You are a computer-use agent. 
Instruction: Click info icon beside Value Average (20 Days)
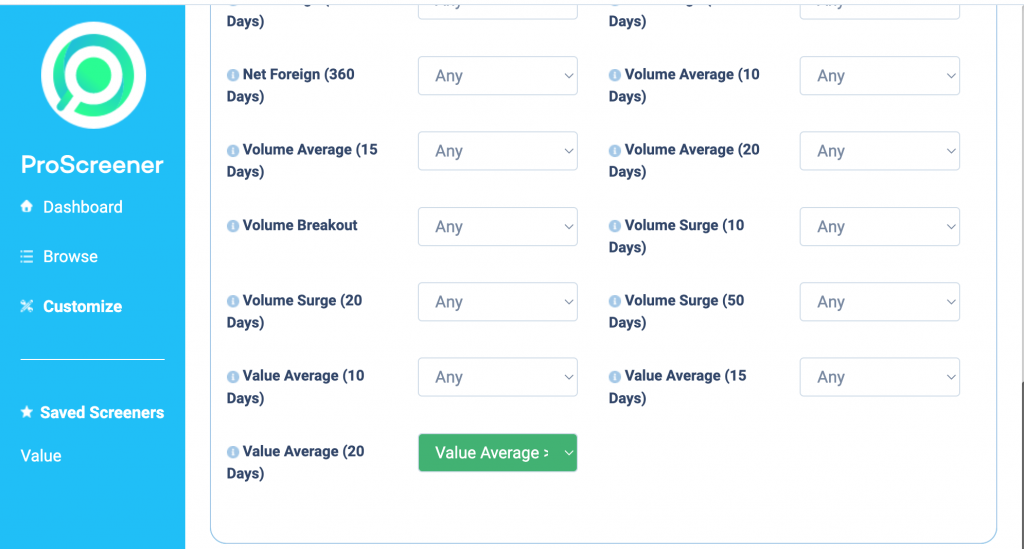coord(232,452)
